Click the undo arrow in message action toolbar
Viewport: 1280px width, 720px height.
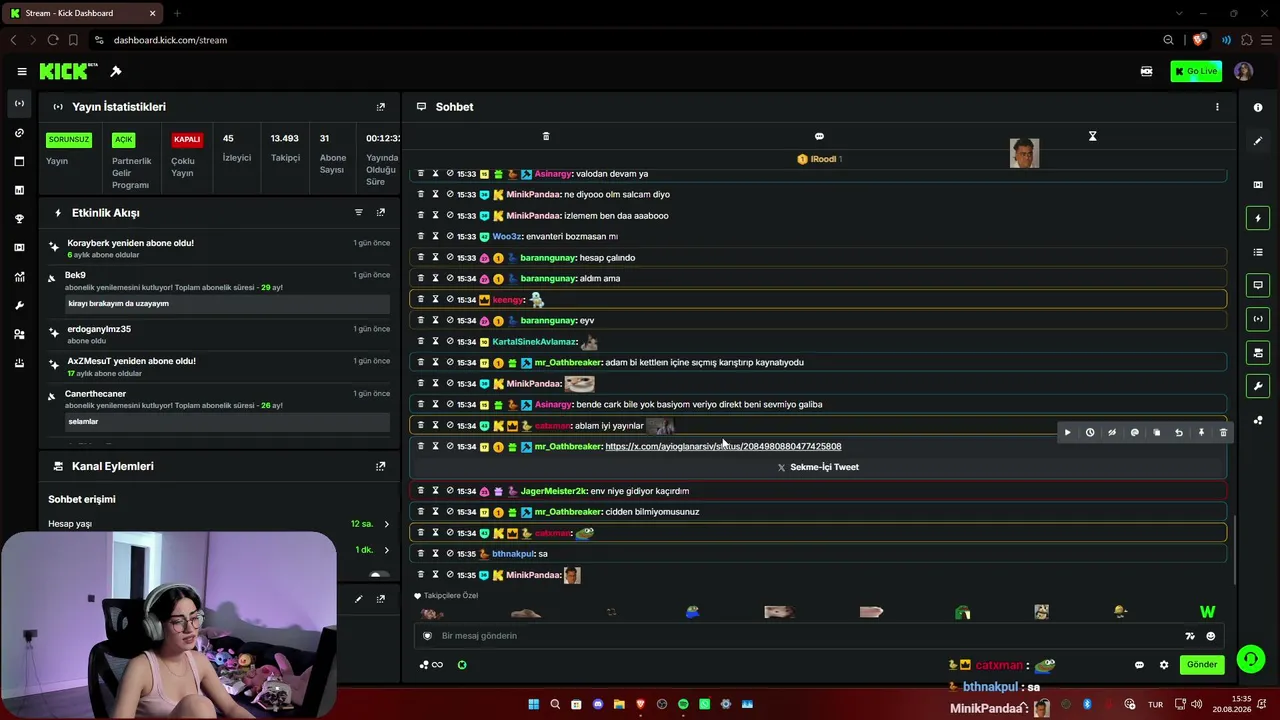(1179, 433)
